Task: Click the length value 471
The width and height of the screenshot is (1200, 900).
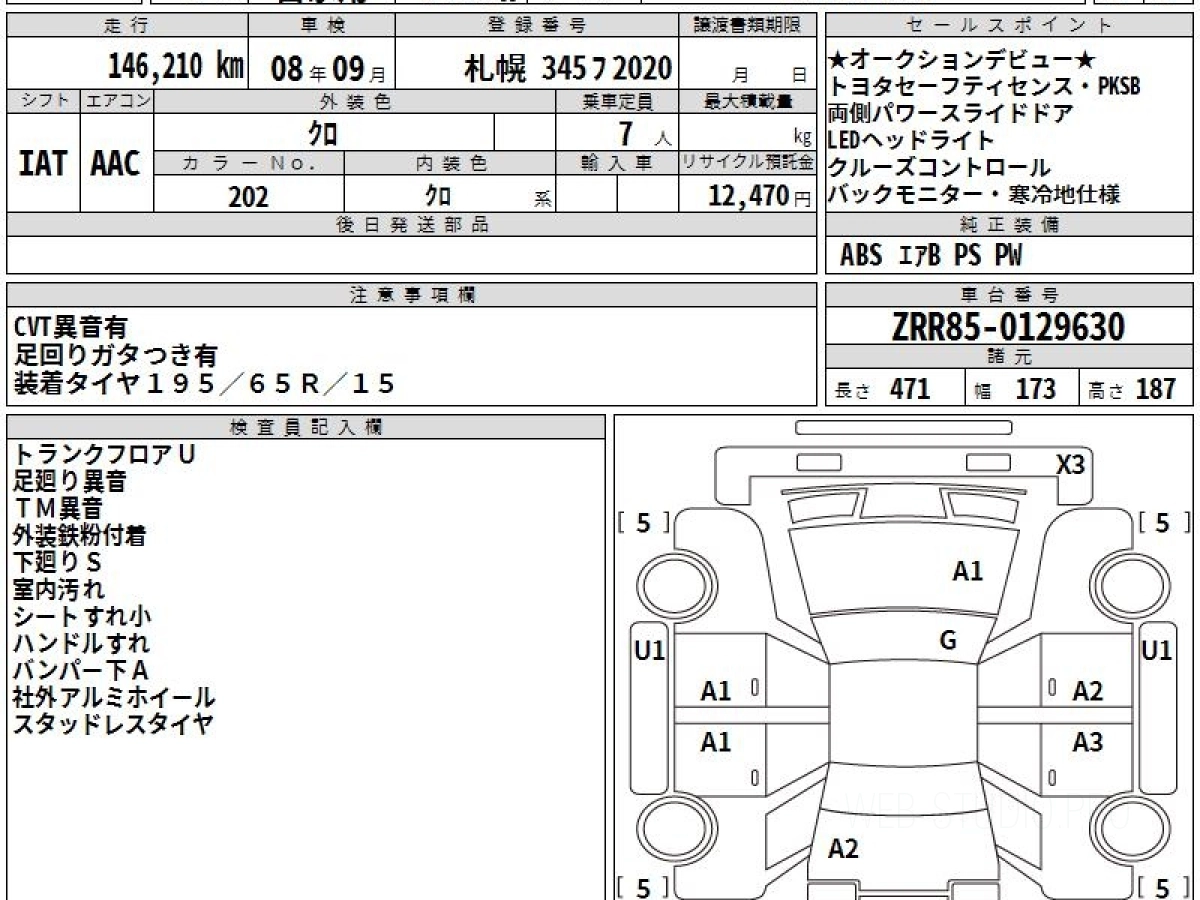Action: tap(910, 388)
